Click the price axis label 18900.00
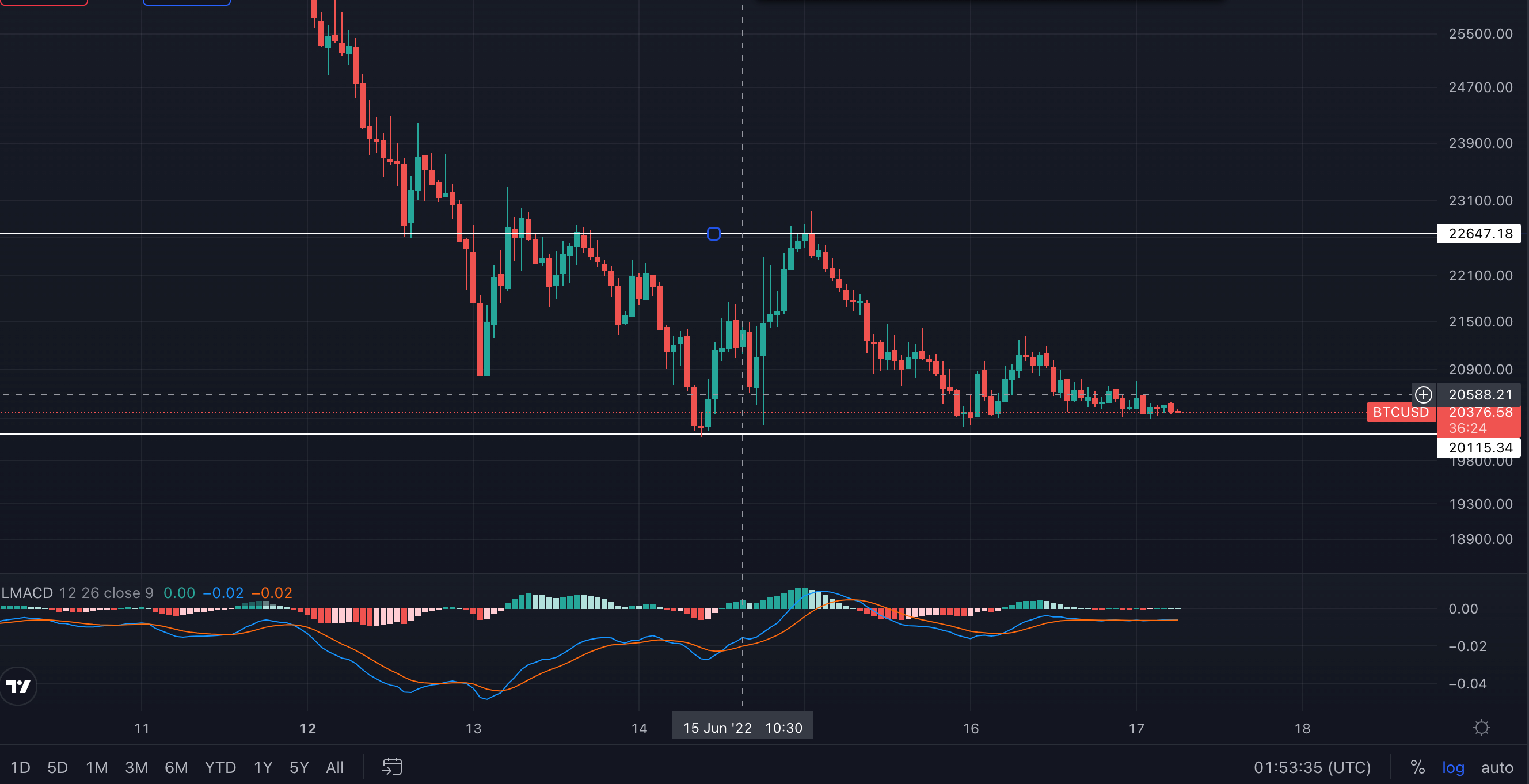The height and width of the screenshot is (784, 1529). point(1480,539)
